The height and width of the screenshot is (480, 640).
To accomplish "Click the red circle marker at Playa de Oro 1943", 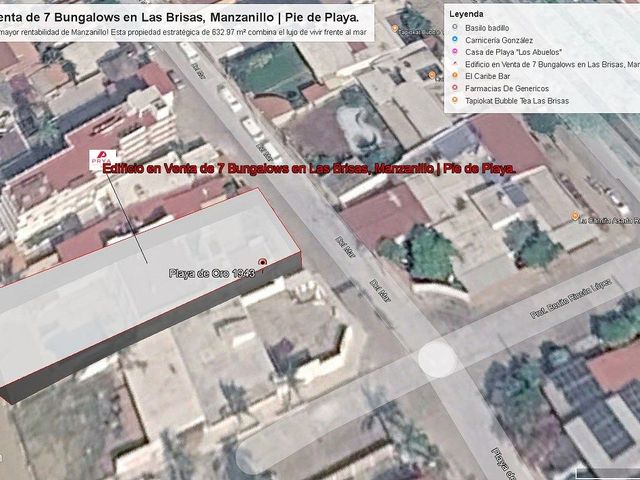I will (262, 262).
